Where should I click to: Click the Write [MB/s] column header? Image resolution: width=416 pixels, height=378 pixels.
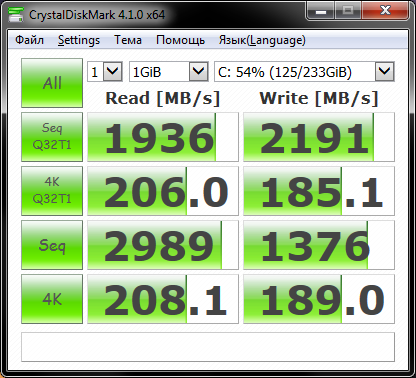coord(319,98)
